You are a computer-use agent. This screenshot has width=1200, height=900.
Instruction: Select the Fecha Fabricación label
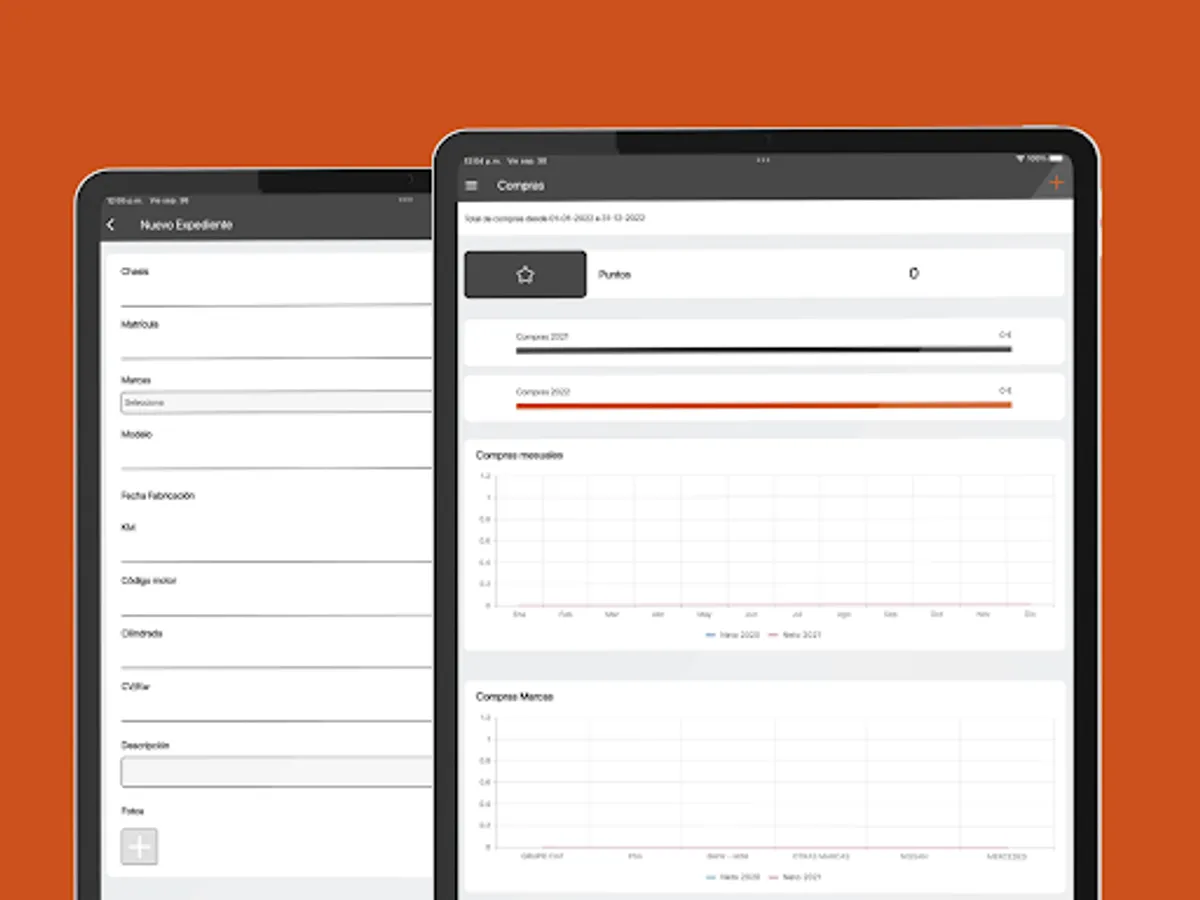158,496
